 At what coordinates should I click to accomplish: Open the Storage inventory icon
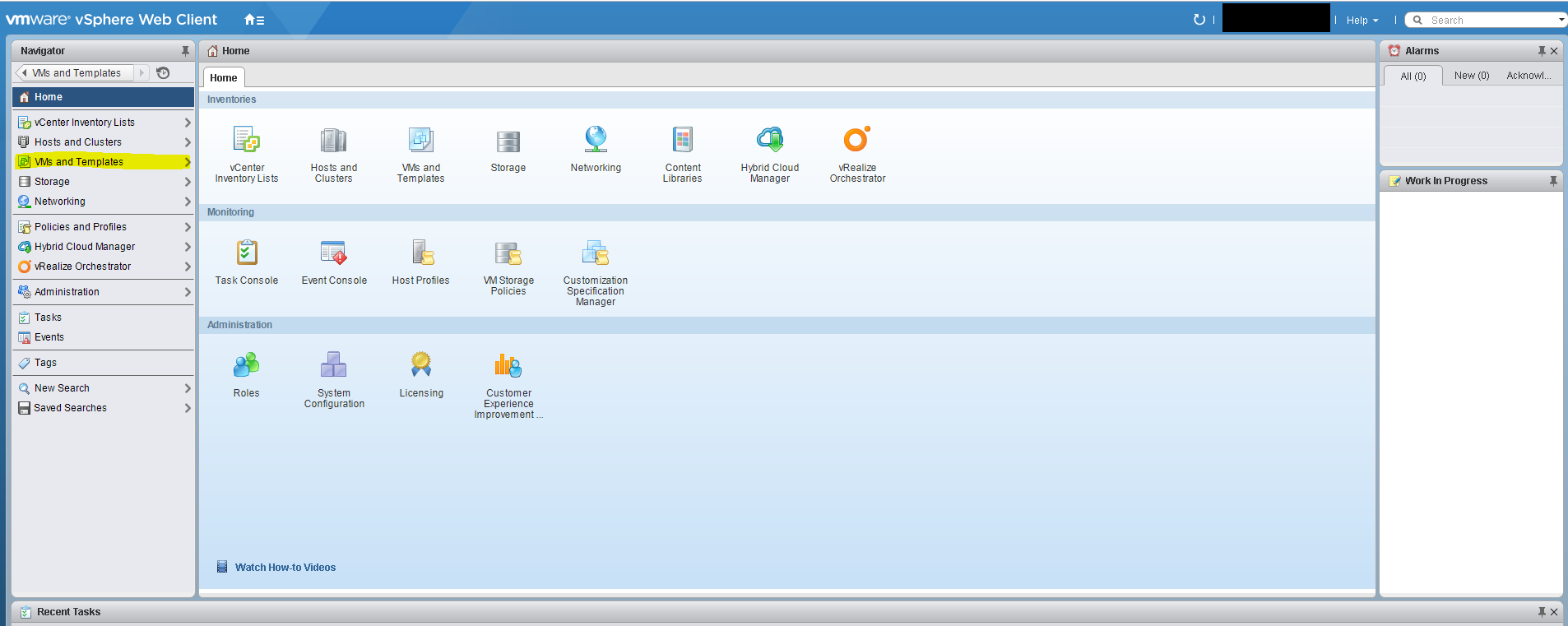[508, 141]
